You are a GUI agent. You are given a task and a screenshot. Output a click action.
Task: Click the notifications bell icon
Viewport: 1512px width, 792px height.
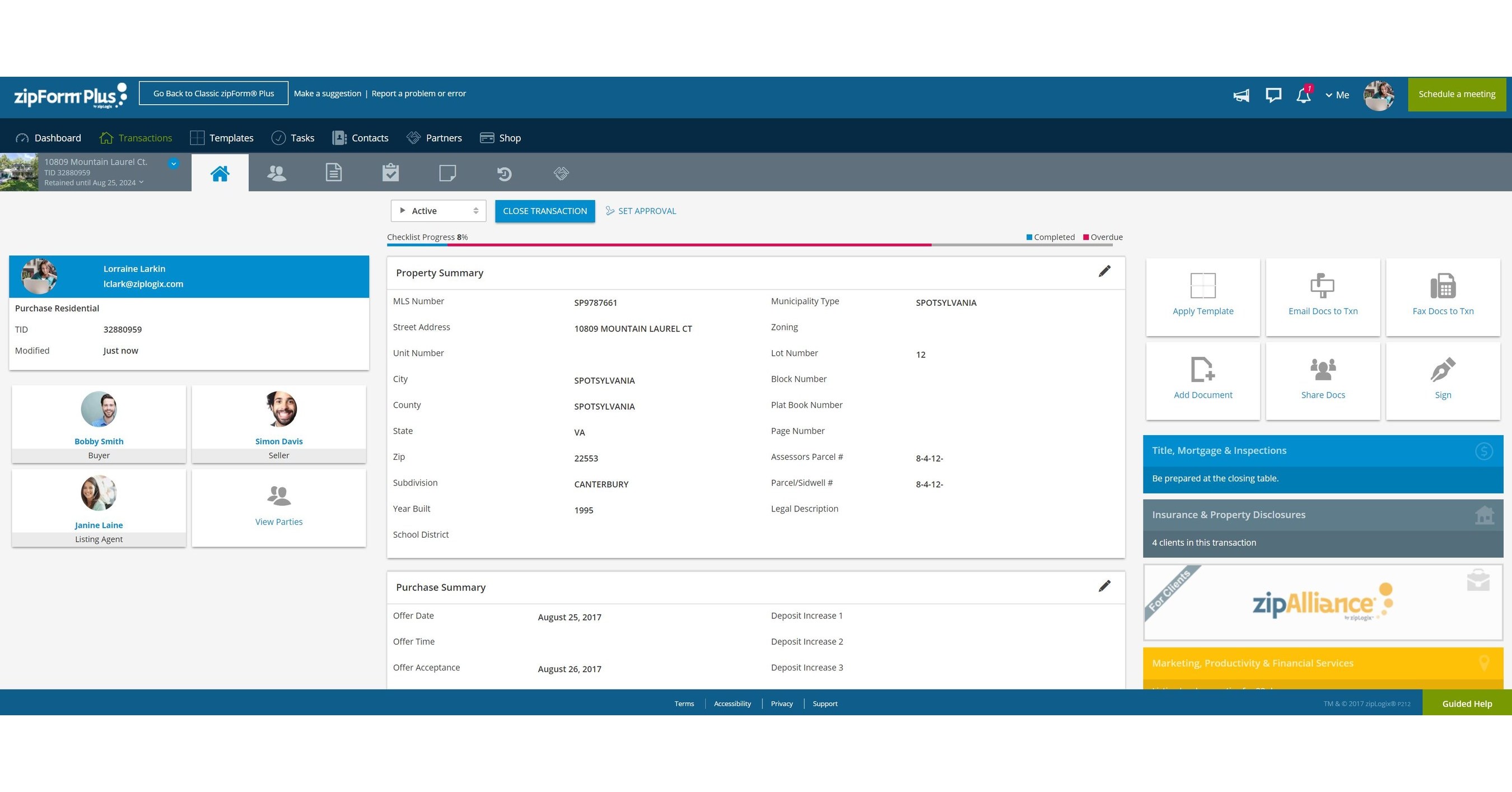point(1303,95)
